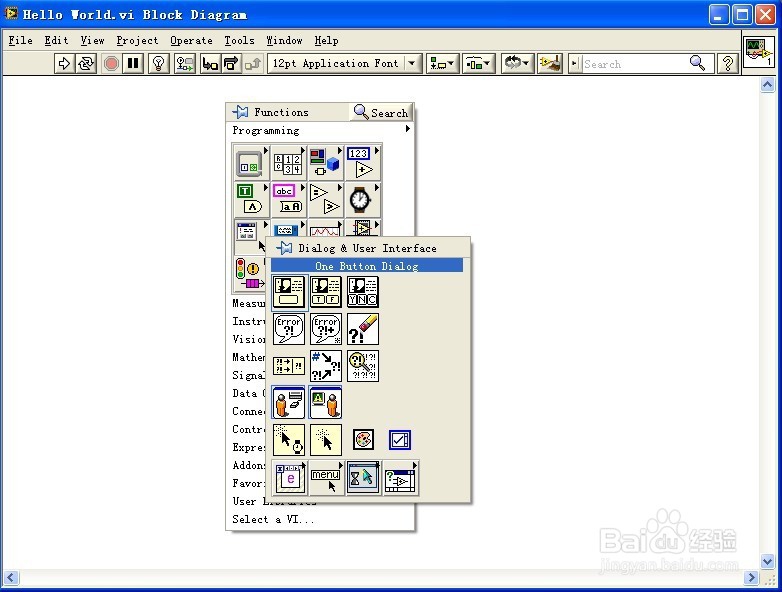Select Unset Busy cursor icon
This screenshot has height=592, width=782.
326,440
